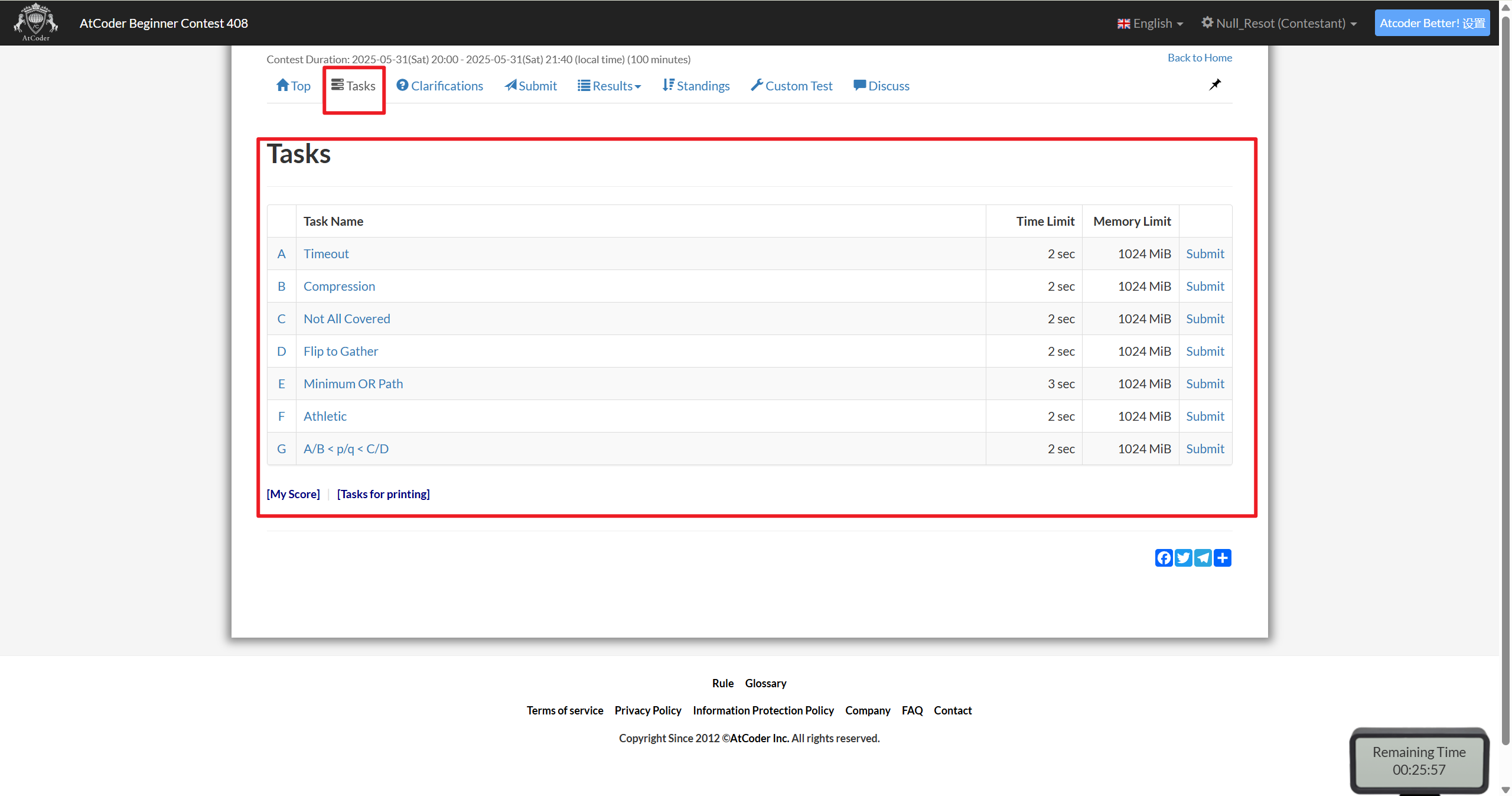Click the paper plane Submit icon

[x=510, y=85]
